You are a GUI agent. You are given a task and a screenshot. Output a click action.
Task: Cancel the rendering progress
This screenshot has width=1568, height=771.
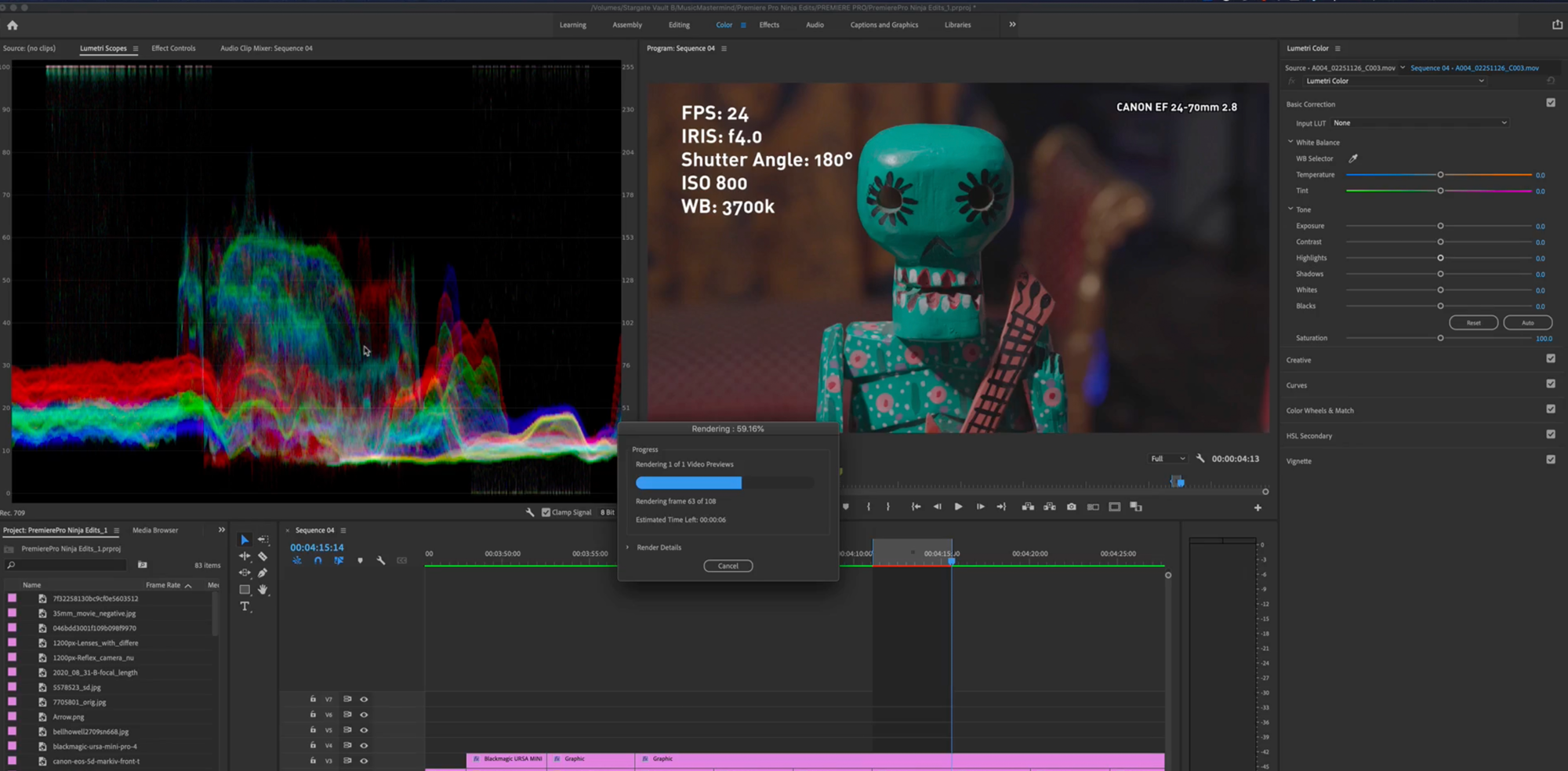pyautogui.click(x=728, y=566)
